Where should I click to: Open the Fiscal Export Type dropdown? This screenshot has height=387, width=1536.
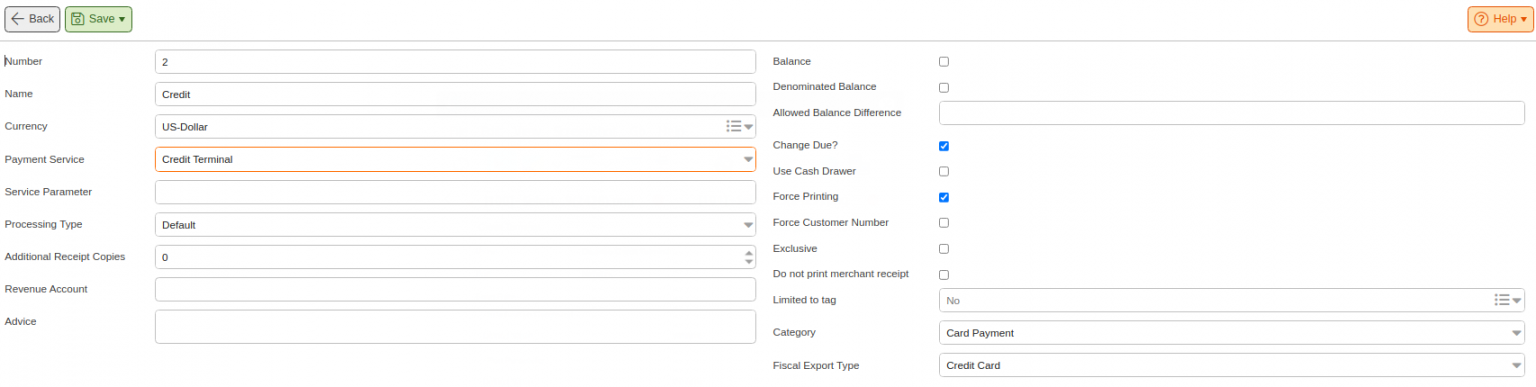click(x=1232, y=365)
